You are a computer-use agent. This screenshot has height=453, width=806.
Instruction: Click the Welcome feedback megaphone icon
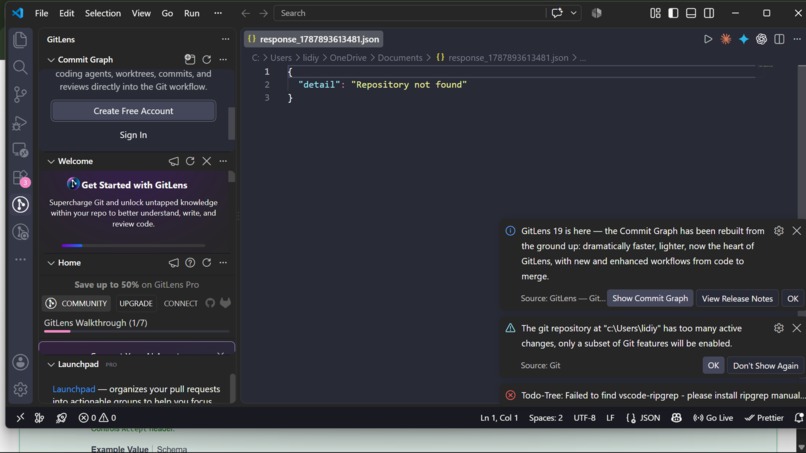[174, 161]
